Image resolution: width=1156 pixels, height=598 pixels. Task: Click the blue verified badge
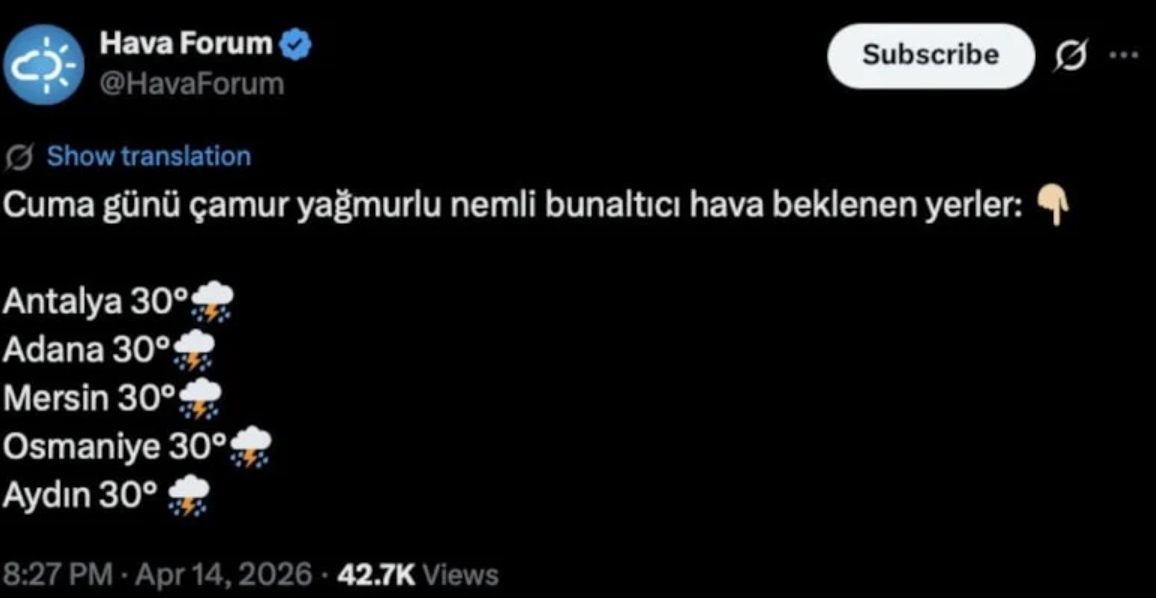(x=297, y=46)
